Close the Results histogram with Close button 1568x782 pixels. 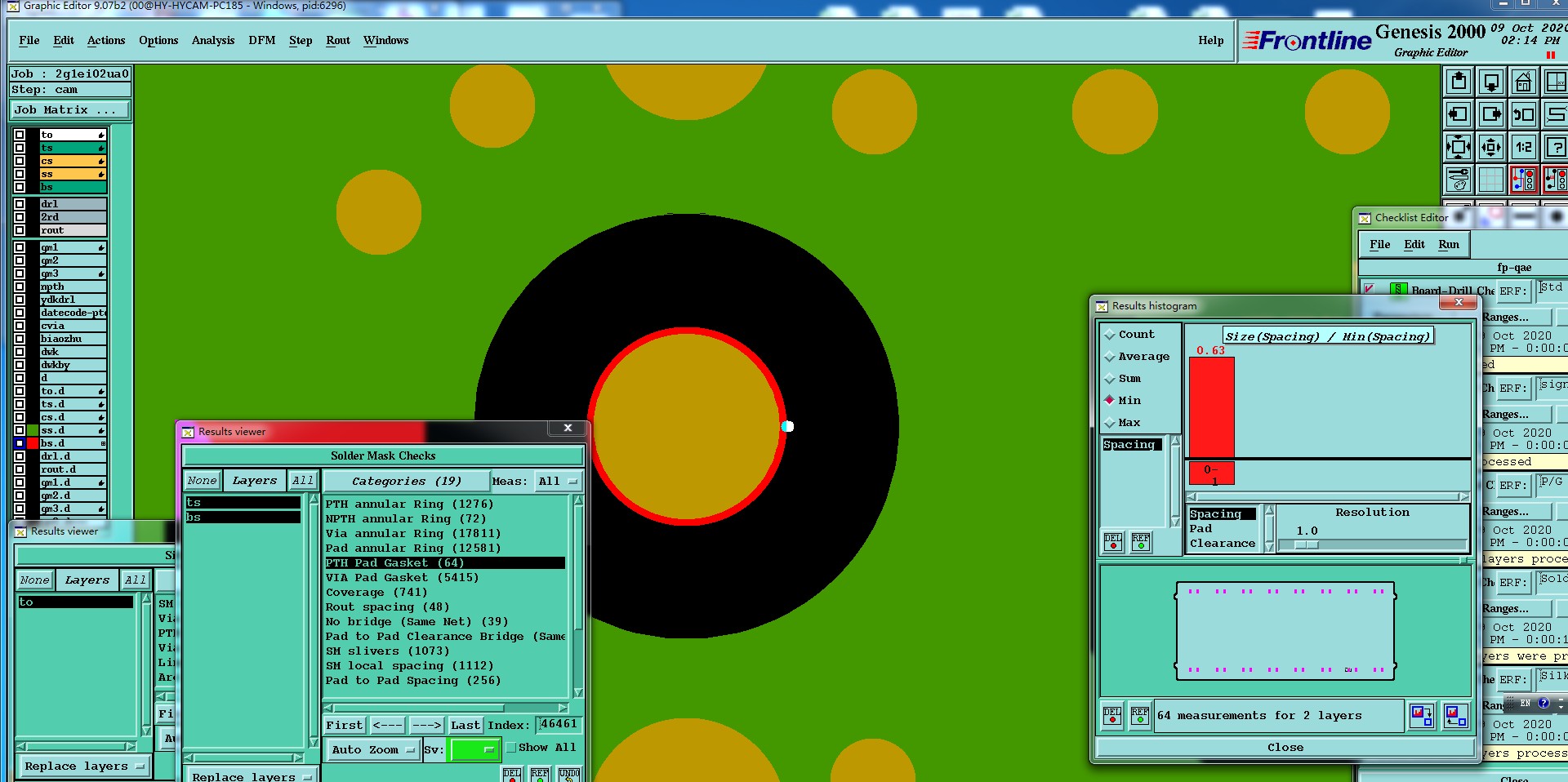click(1285, 748)
